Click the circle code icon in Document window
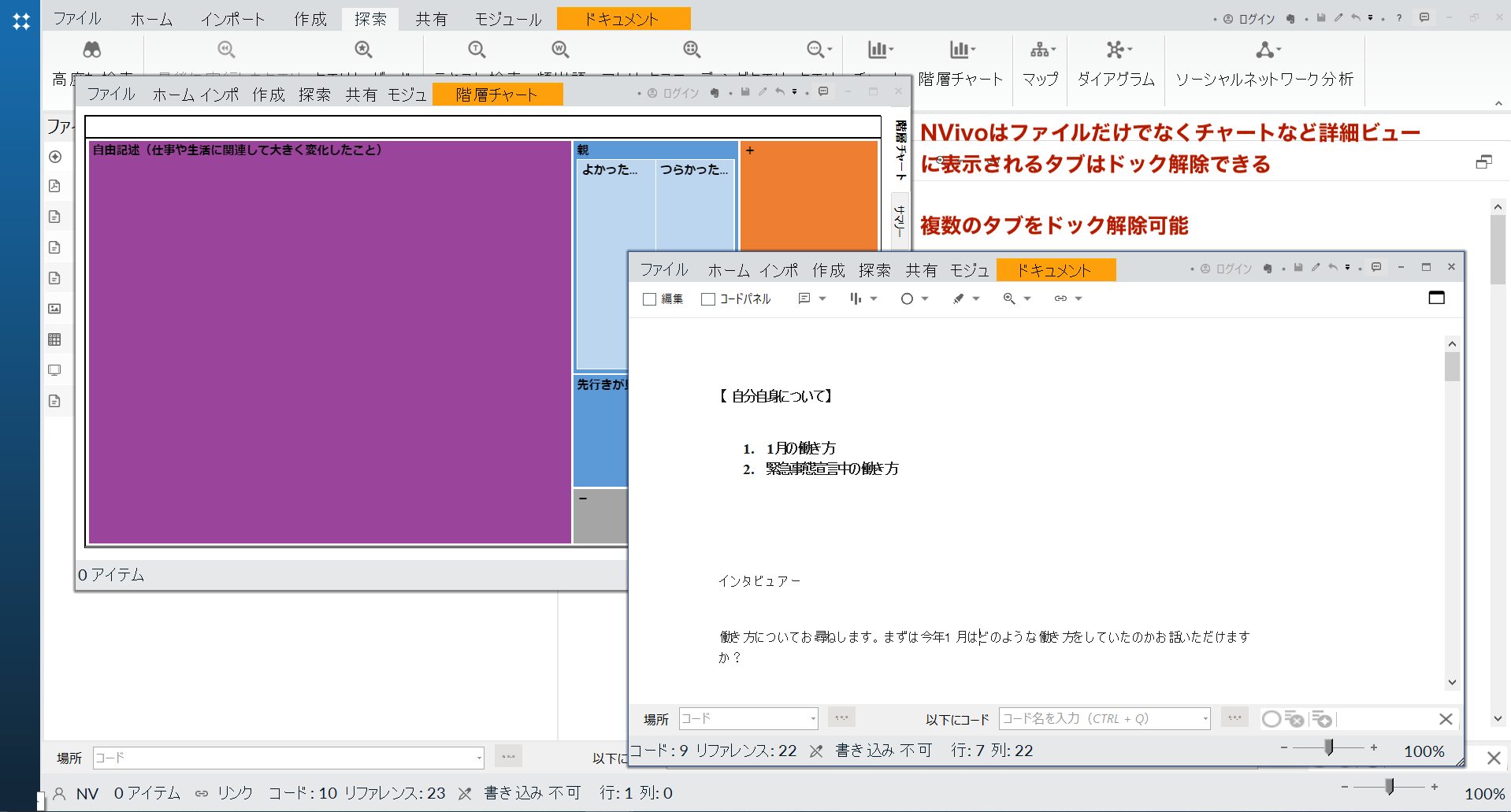 pyautogui.click(x=907, y=298)
